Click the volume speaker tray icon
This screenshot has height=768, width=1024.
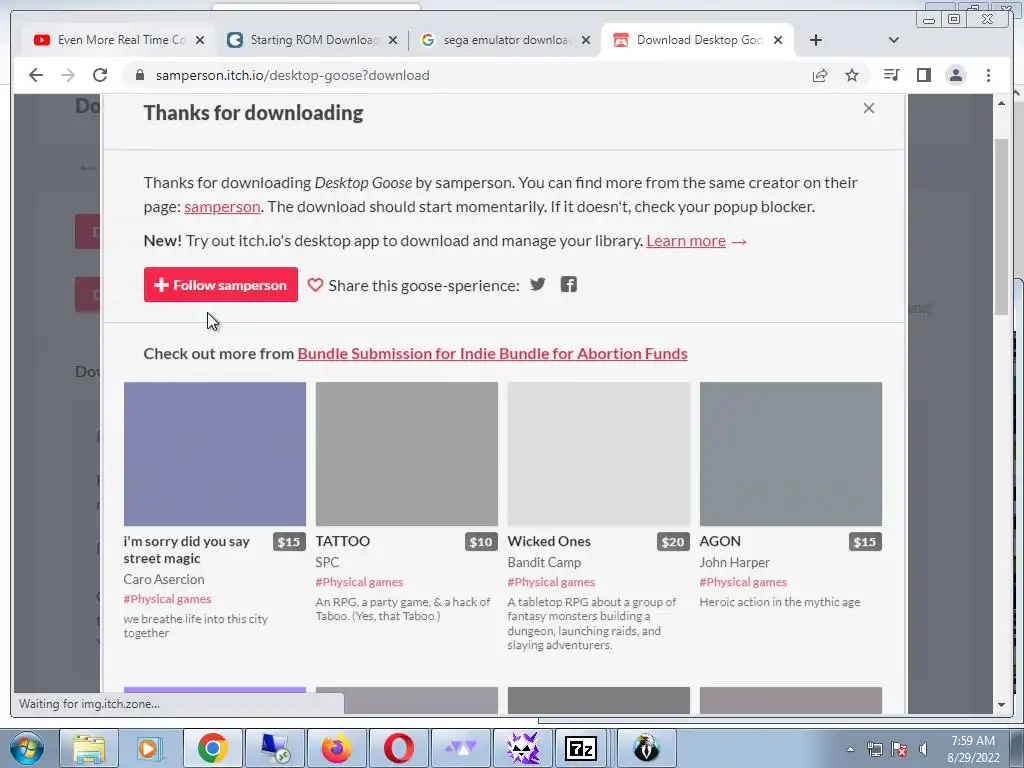(x=923, y=749)
